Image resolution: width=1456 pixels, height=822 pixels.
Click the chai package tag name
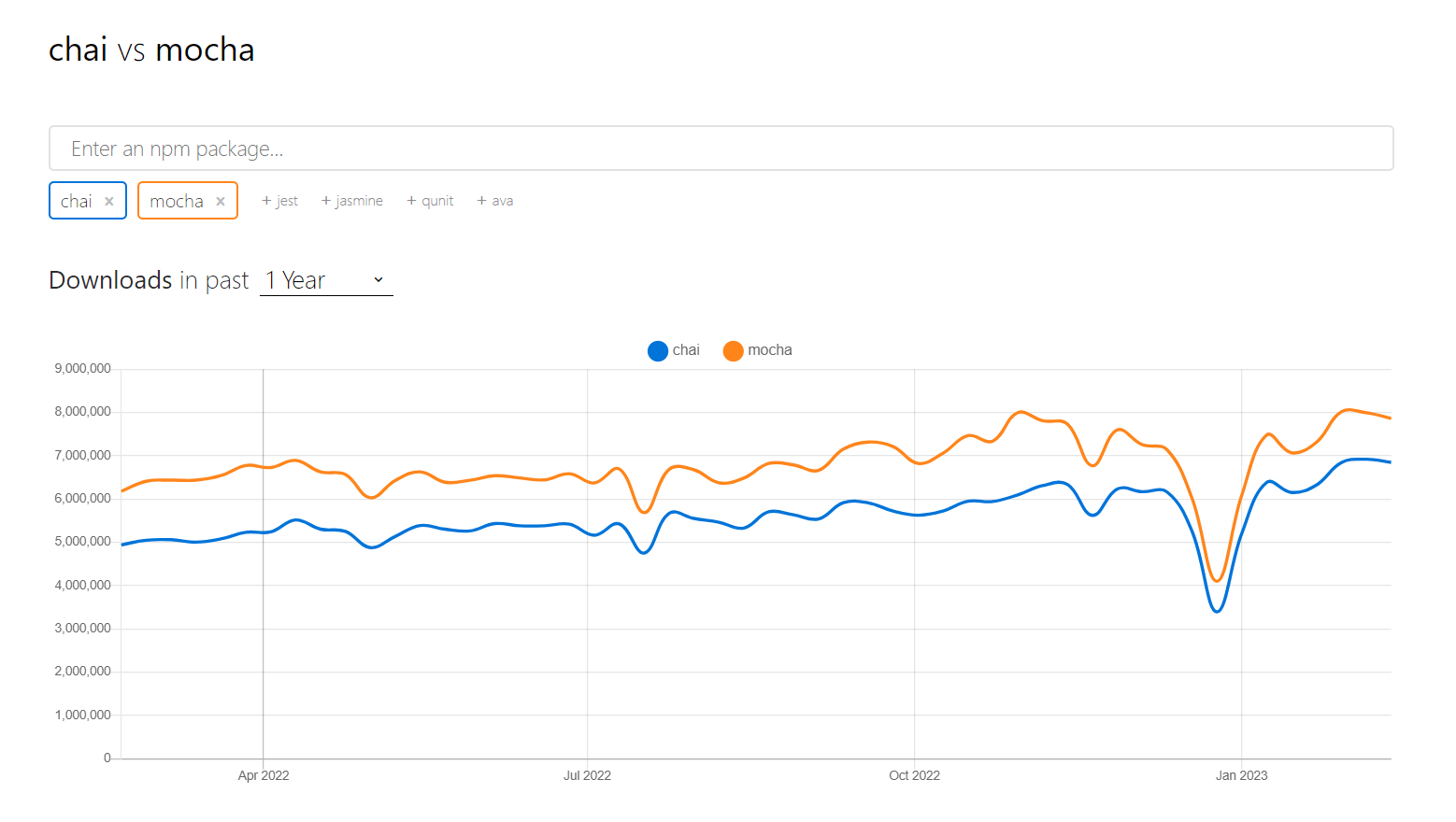[77, 202]
